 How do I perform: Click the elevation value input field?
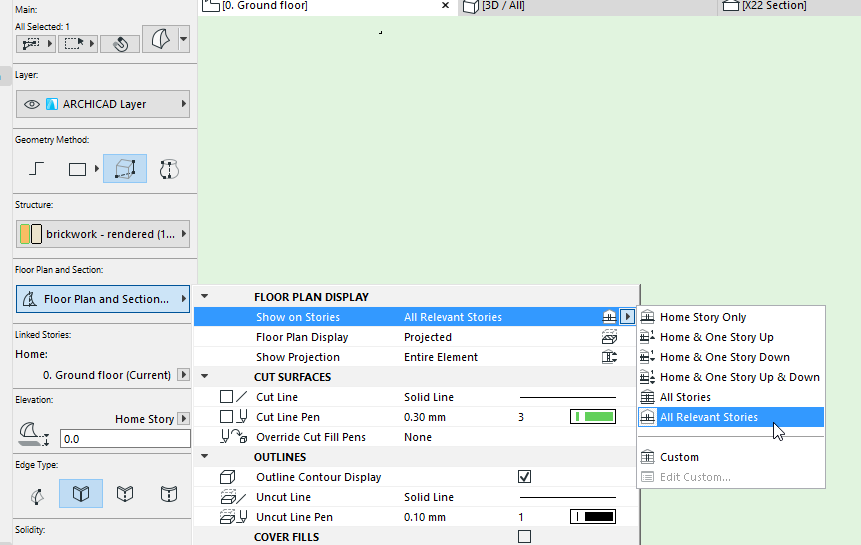(125, 439)
